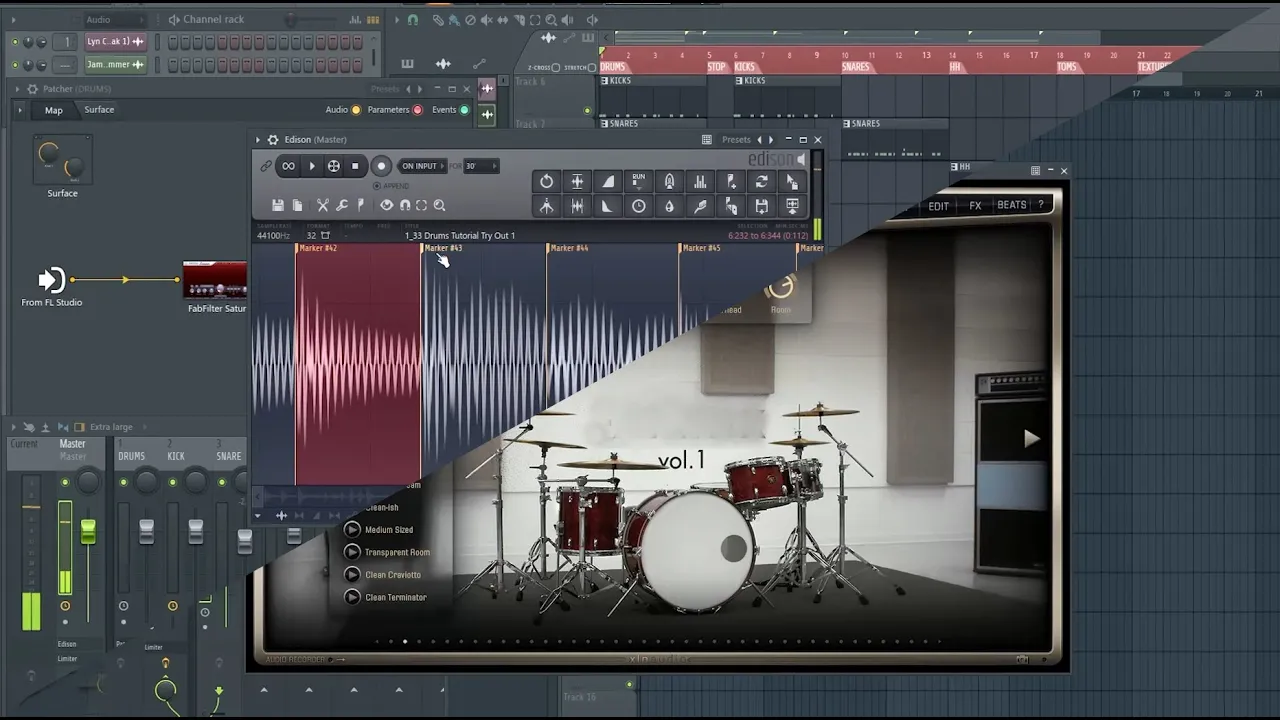This screenshot has height=720, width=1280.
Task: Click the green Master volume fader
Action: 88,531
